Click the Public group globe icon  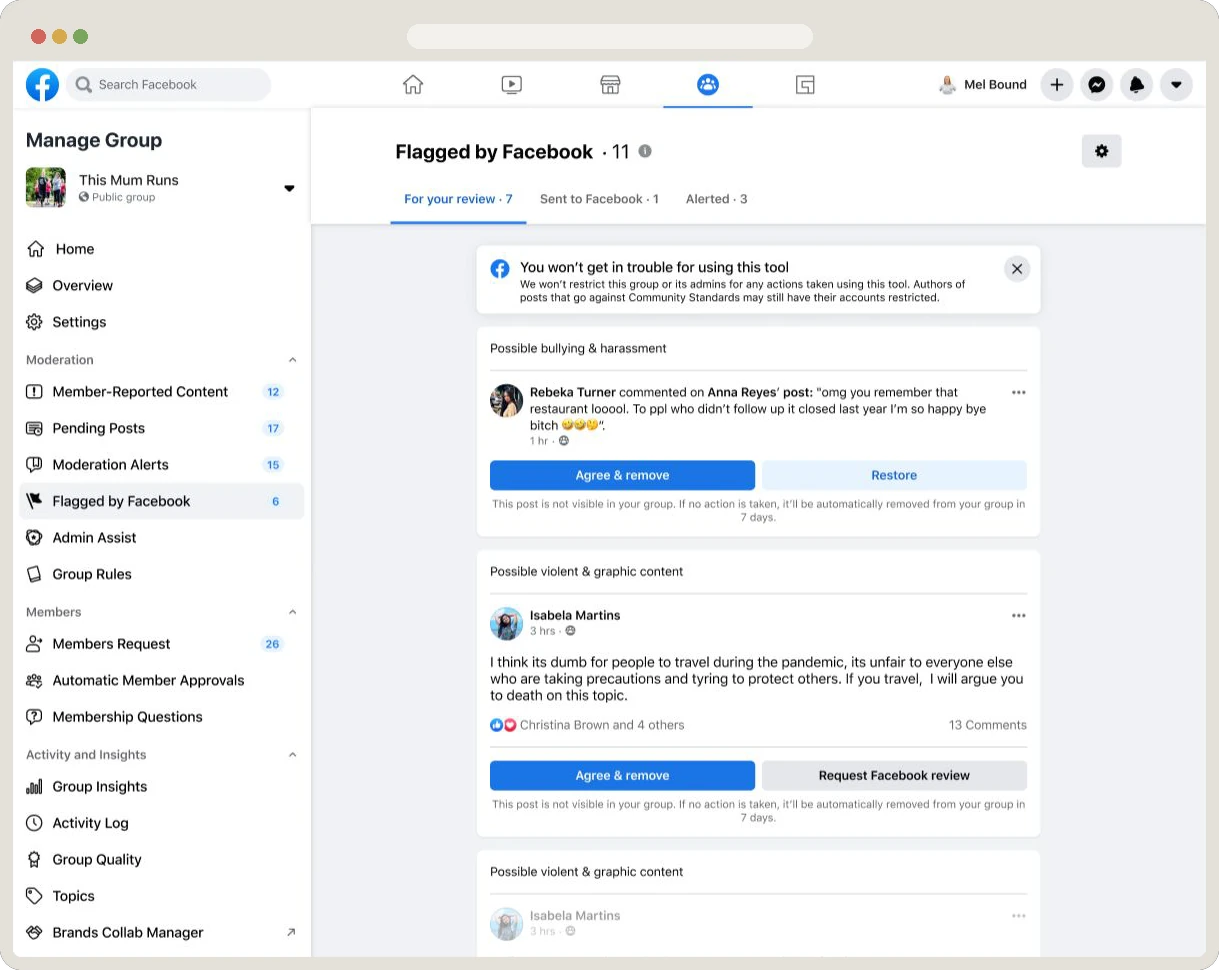point(85,198)
